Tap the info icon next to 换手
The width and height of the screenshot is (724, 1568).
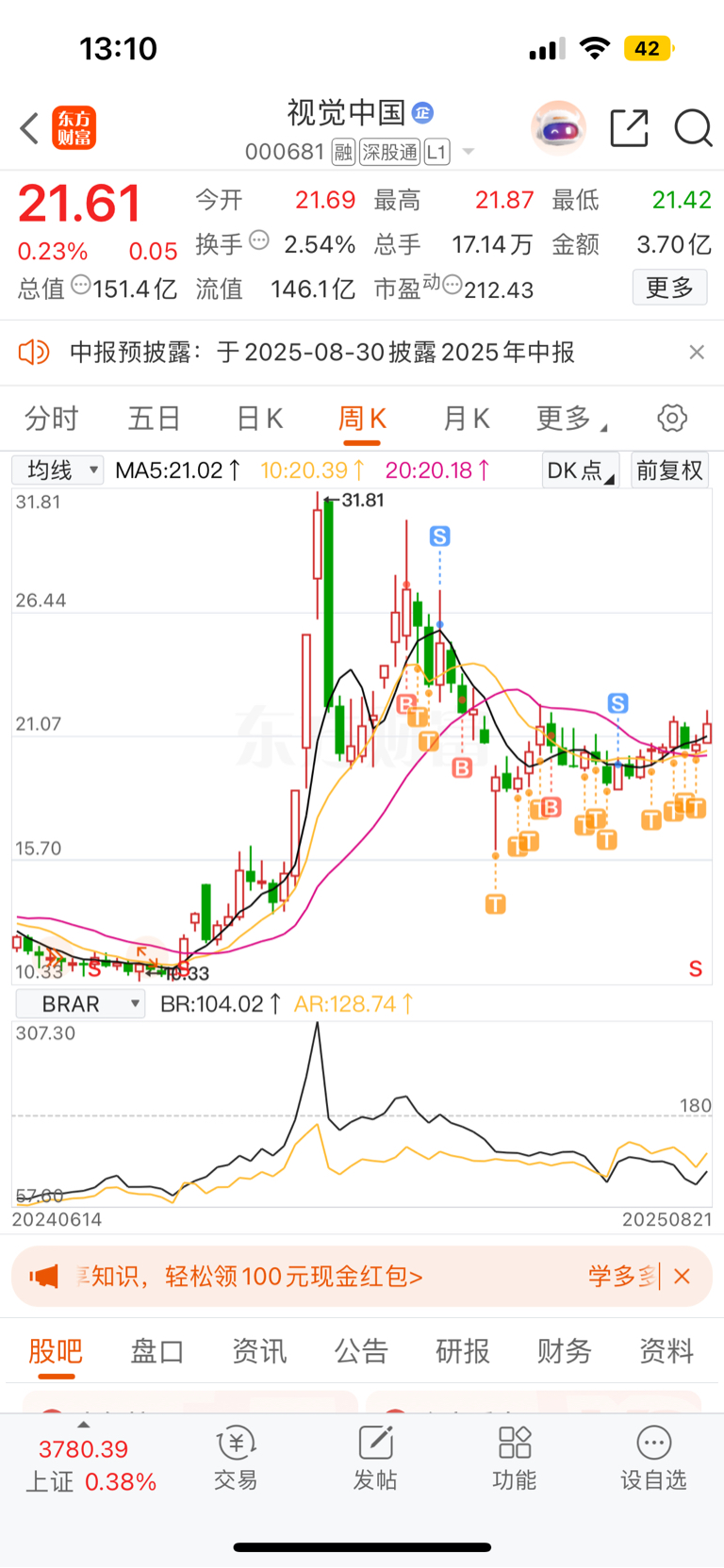coord(259,240)
